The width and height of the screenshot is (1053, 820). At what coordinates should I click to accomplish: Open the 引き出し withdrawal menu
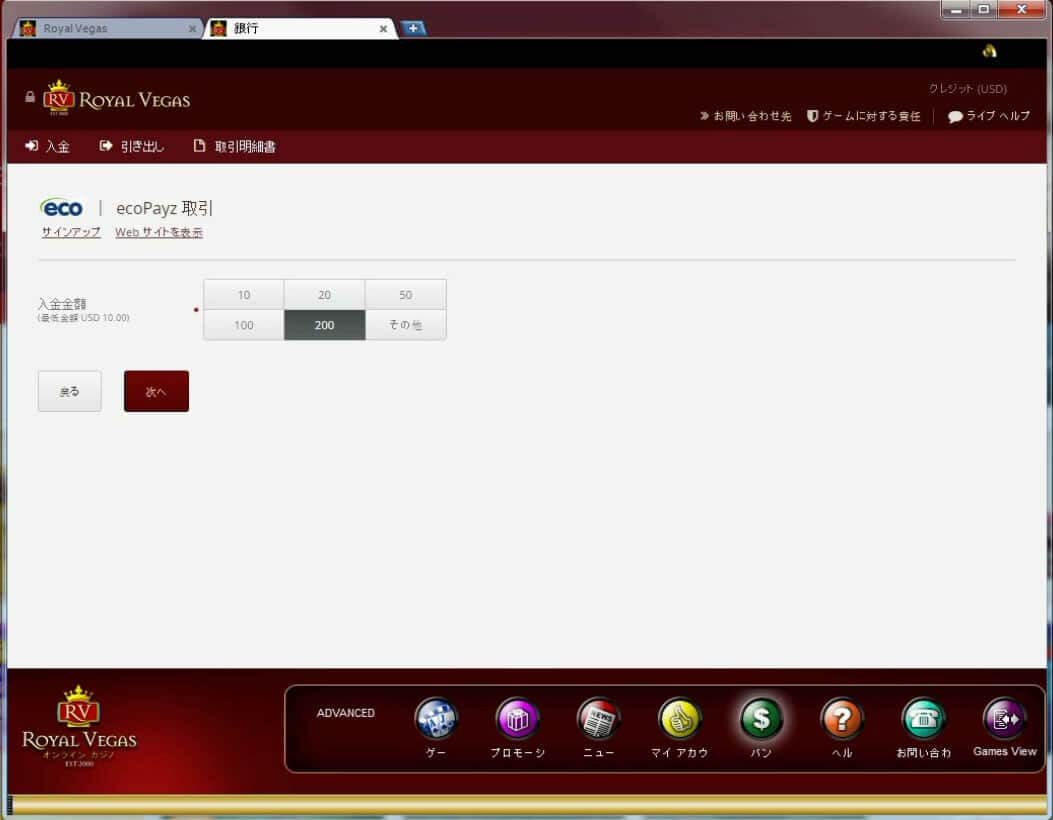point(132,147)
